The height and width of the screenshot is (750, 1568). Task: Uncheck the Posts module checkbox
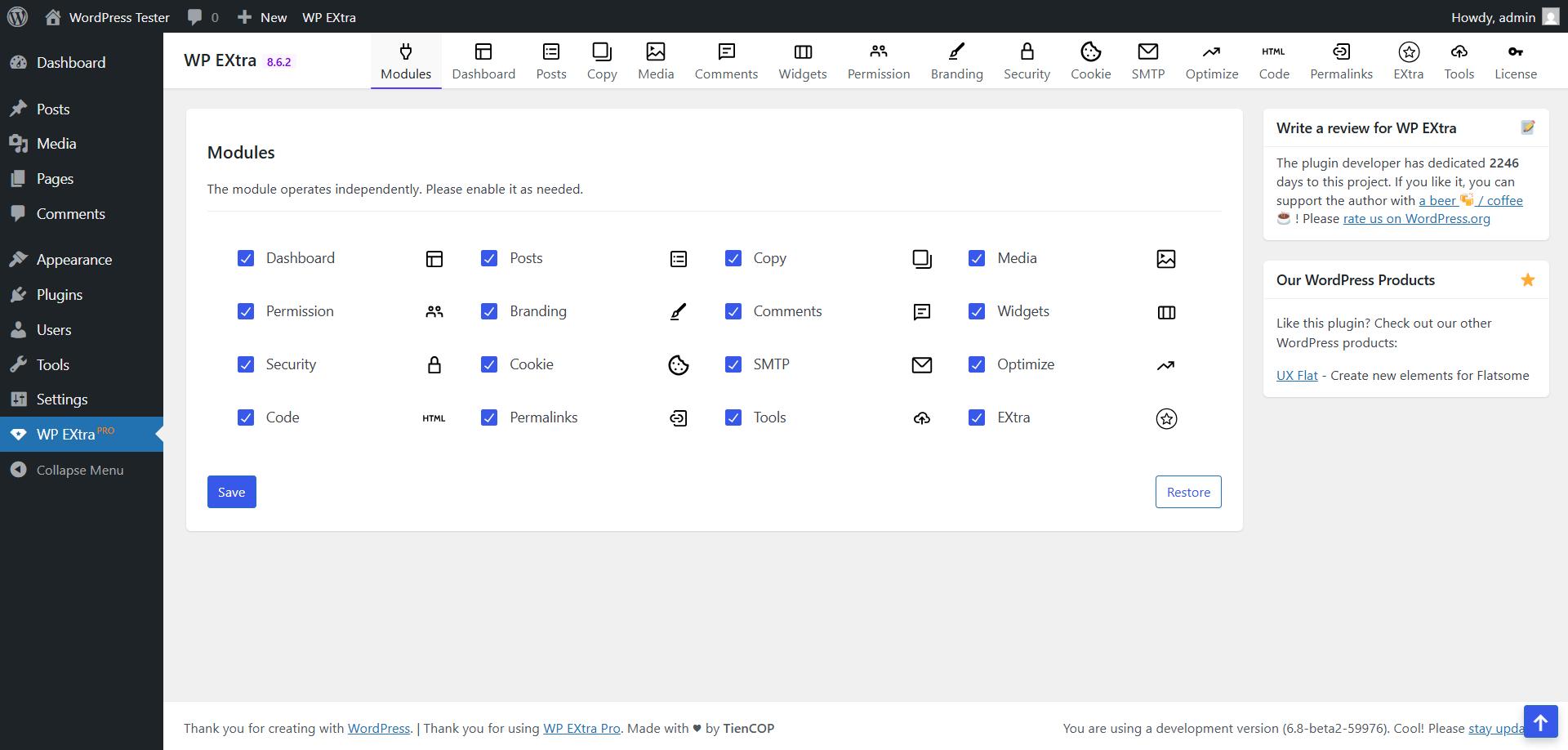tap(488, 258)
